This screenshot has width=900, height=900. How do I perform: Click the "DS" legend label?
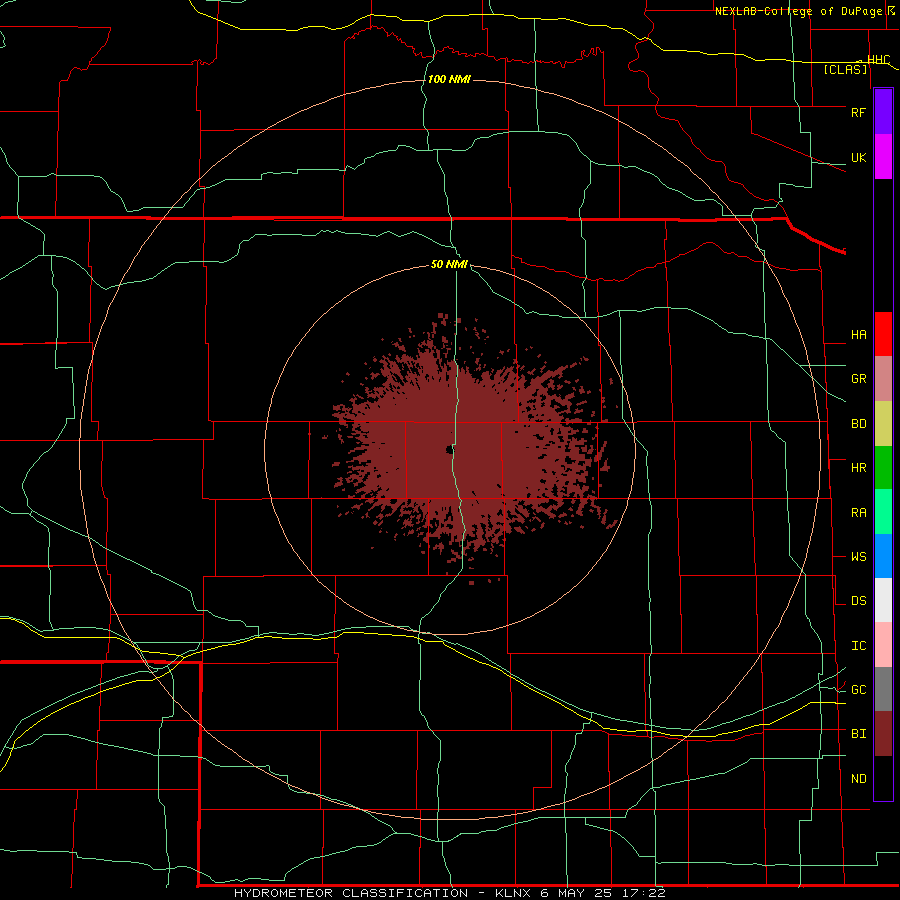point(858,601)
